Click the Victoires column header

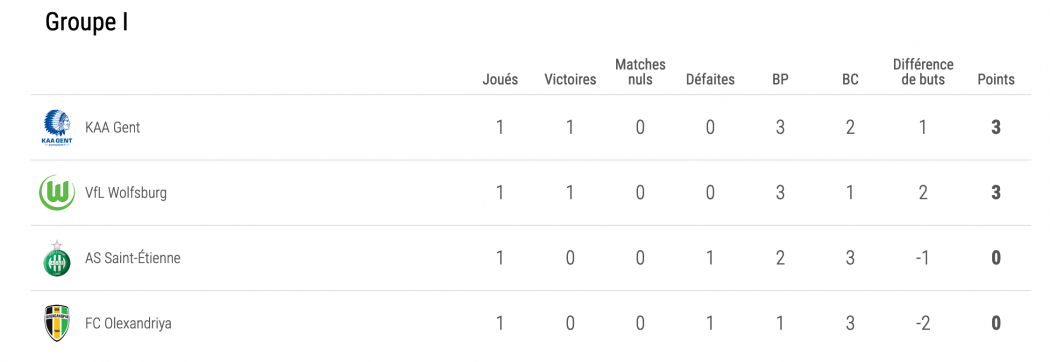coord(570,80)
